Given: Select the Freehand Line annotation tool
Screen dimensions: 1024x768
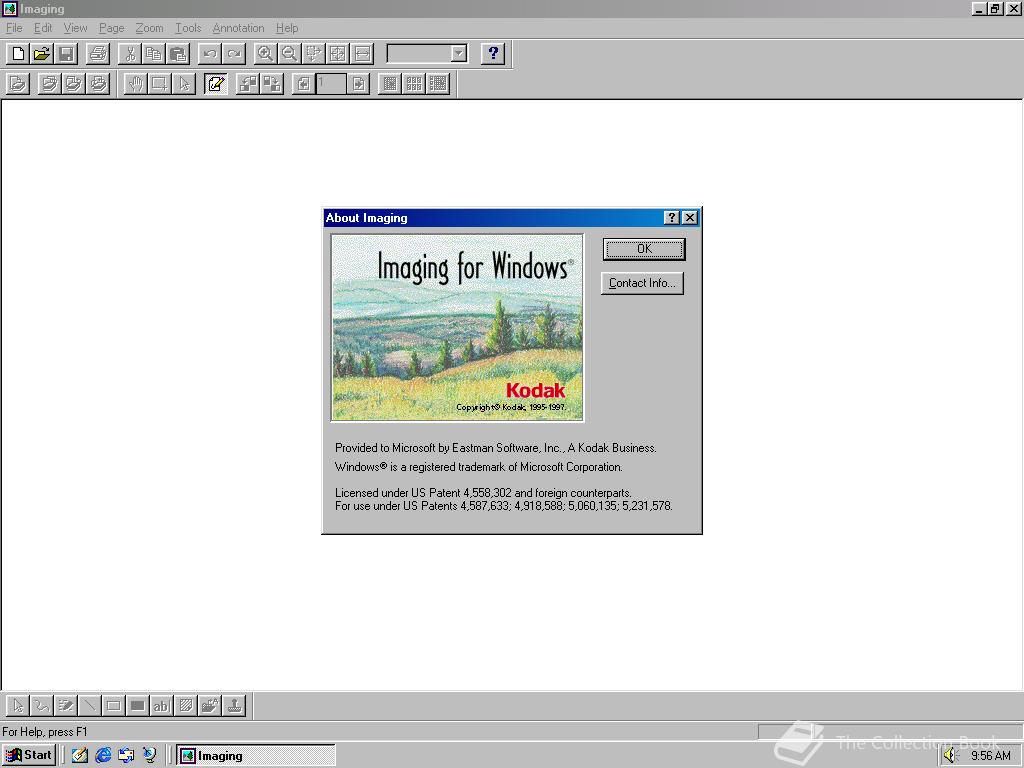Looking at the screenshot, I should pos(42,706).
